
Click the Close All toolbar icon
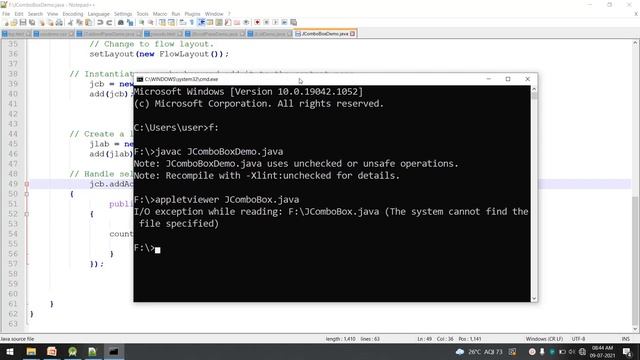tap(51, 22)
